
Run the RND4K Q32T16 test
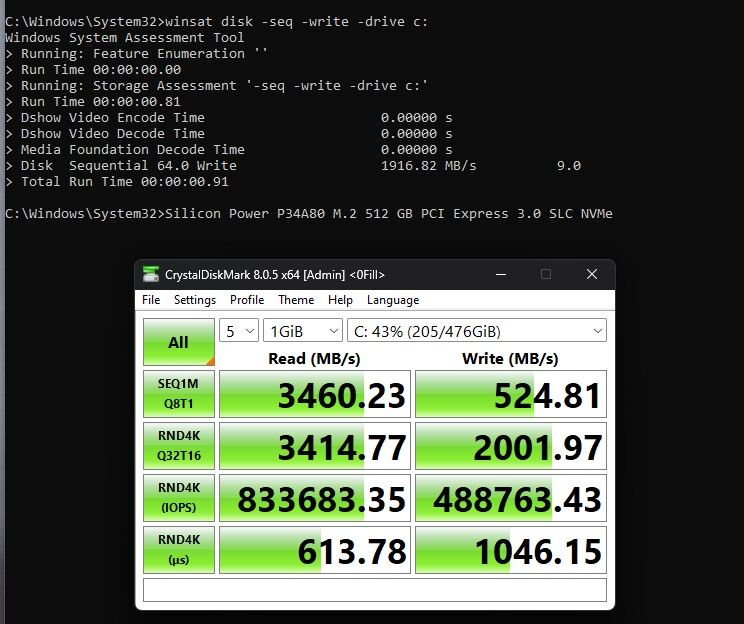(179, 446)
